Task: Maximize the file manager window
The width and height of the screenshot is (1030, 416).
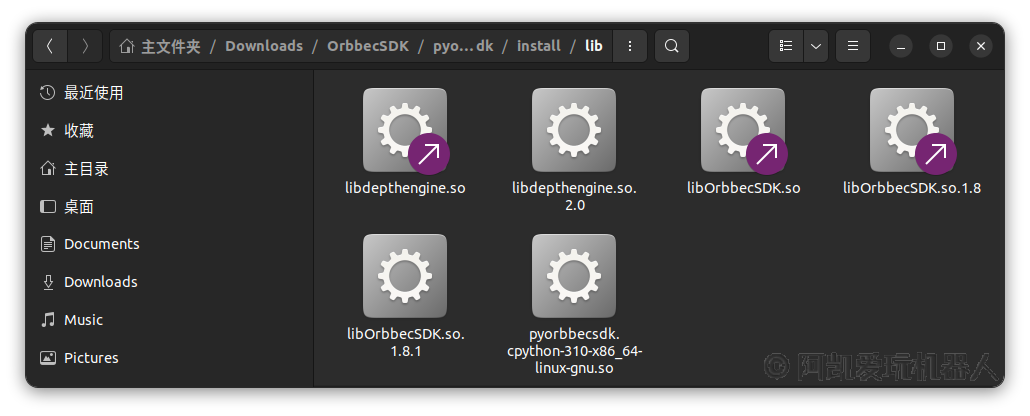Action: click(941, 46)
